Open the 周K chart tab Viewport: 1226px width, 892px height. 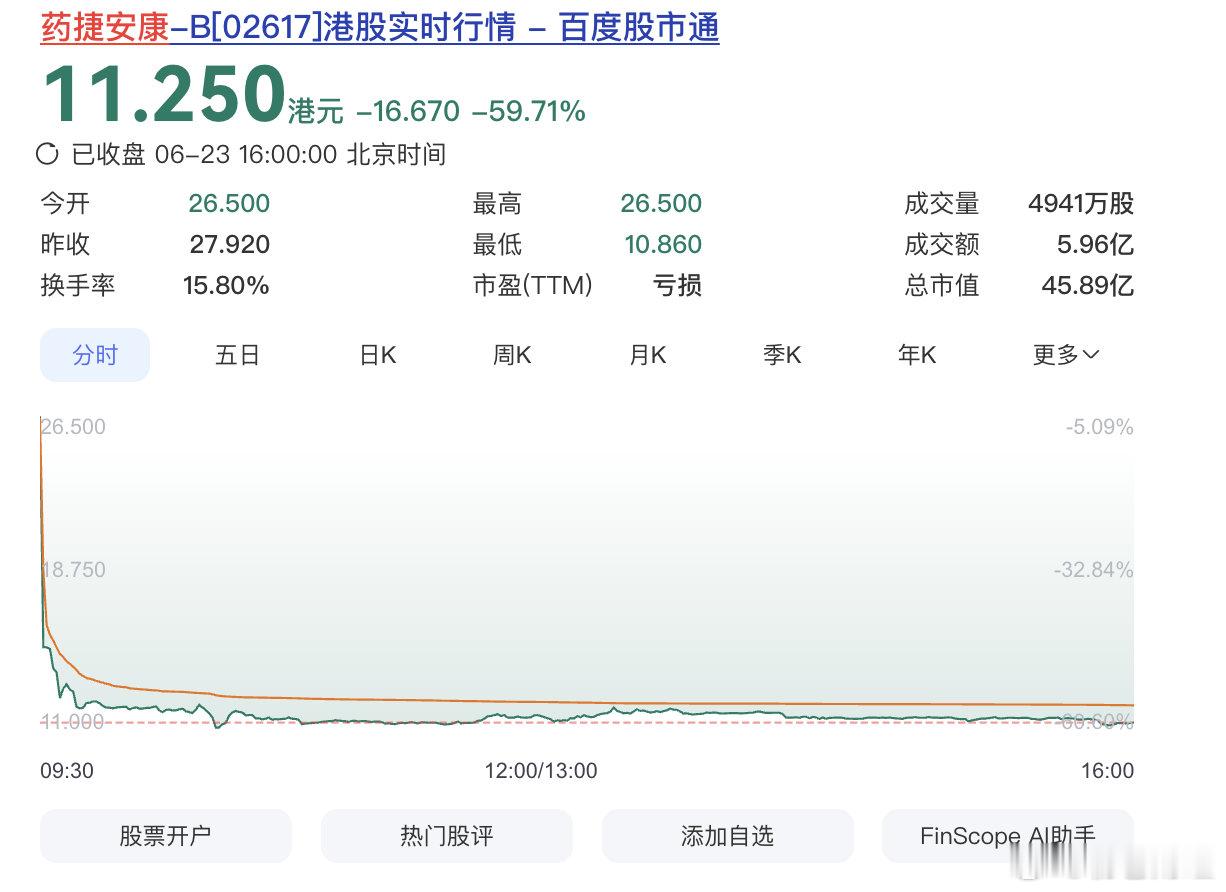(512, 355)
